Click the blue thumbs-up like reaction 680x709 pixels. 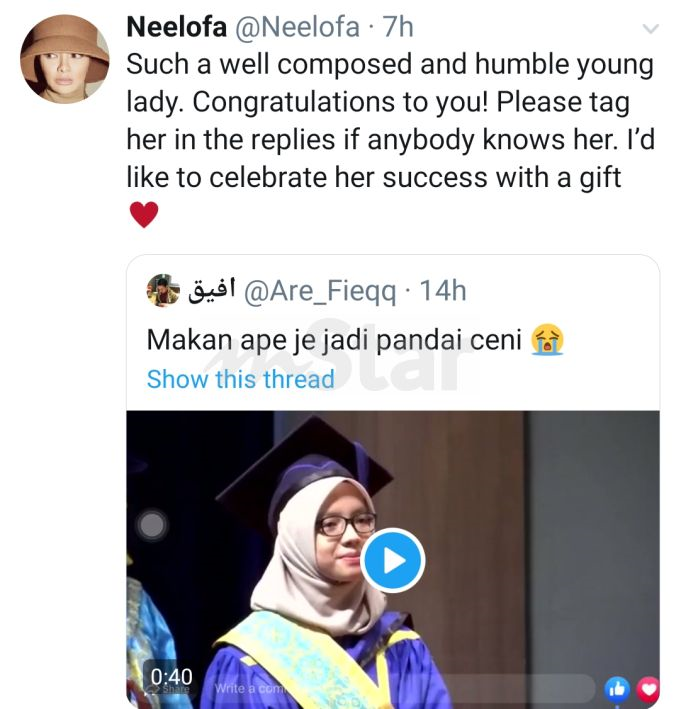[617, 687]
